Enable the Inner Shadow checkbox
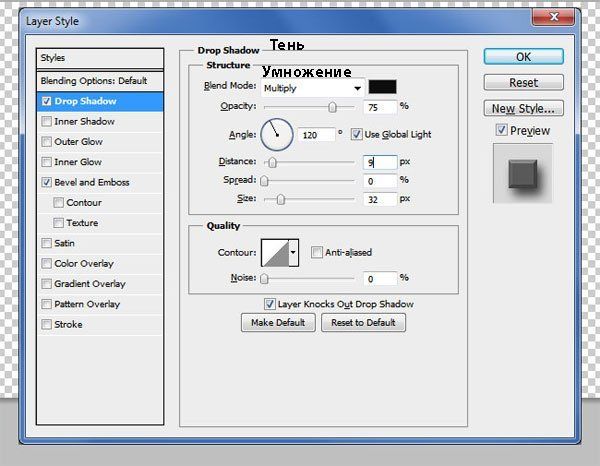 (47, 122)
